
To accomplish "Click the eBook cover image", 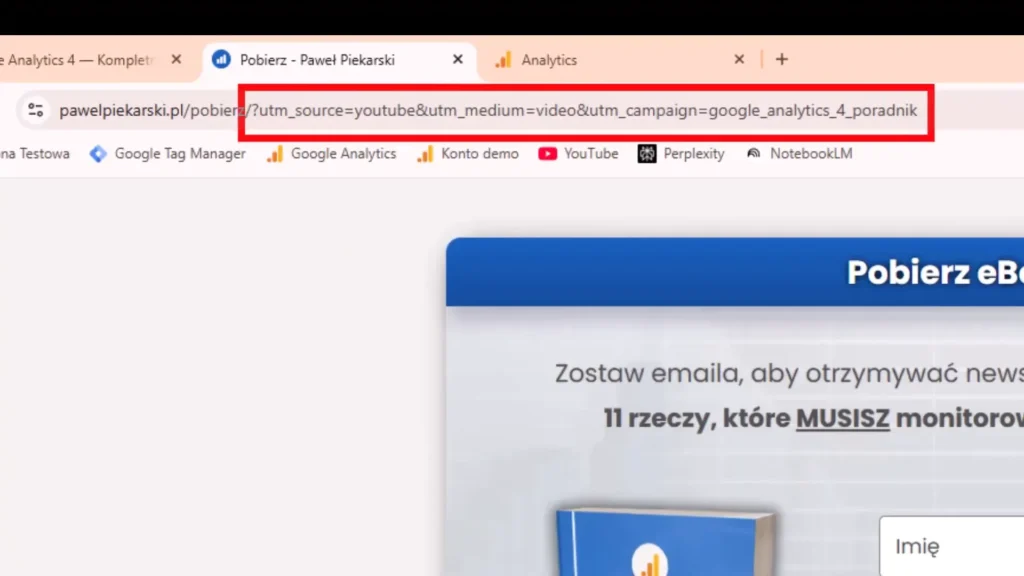I will click(666, 542).
